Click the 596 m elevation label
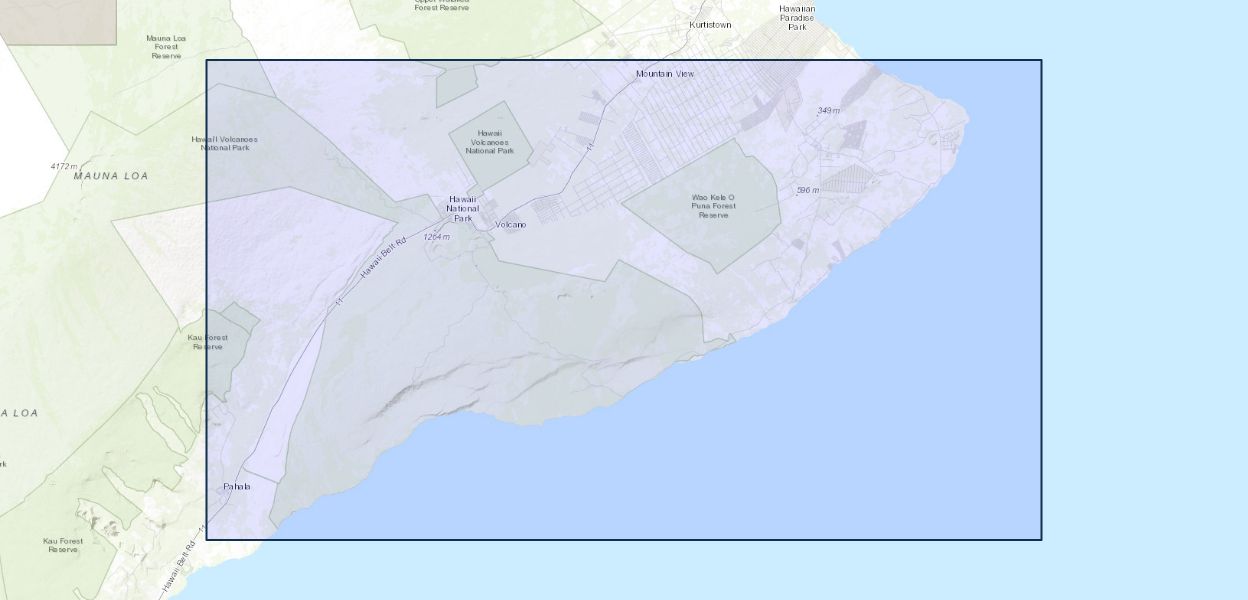 (x=807, y=190)
